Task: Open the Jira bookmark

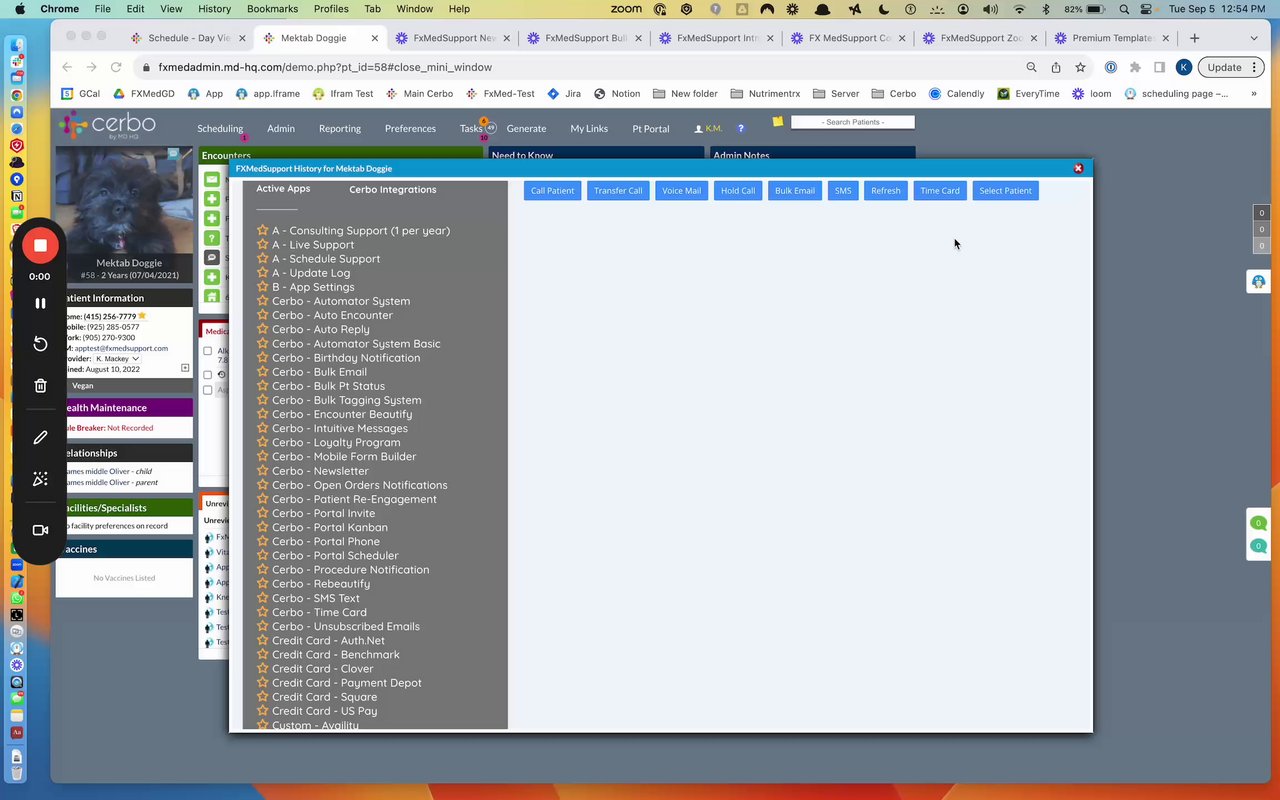Action: coord(565,93)
